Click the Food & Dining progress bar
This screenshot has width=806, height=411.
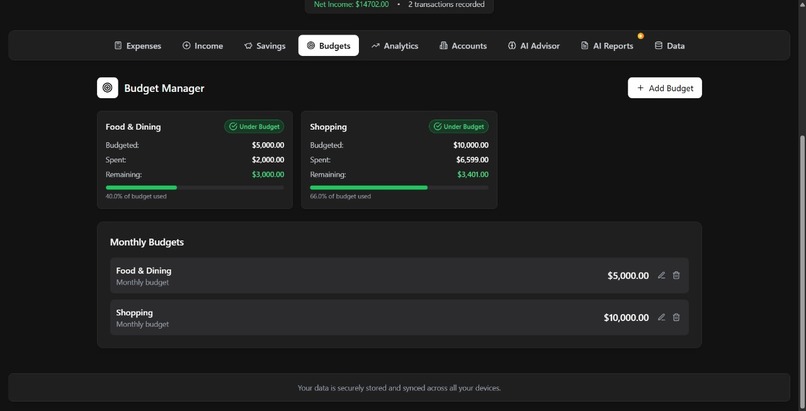pyautogui.click(x=195, y=188)
